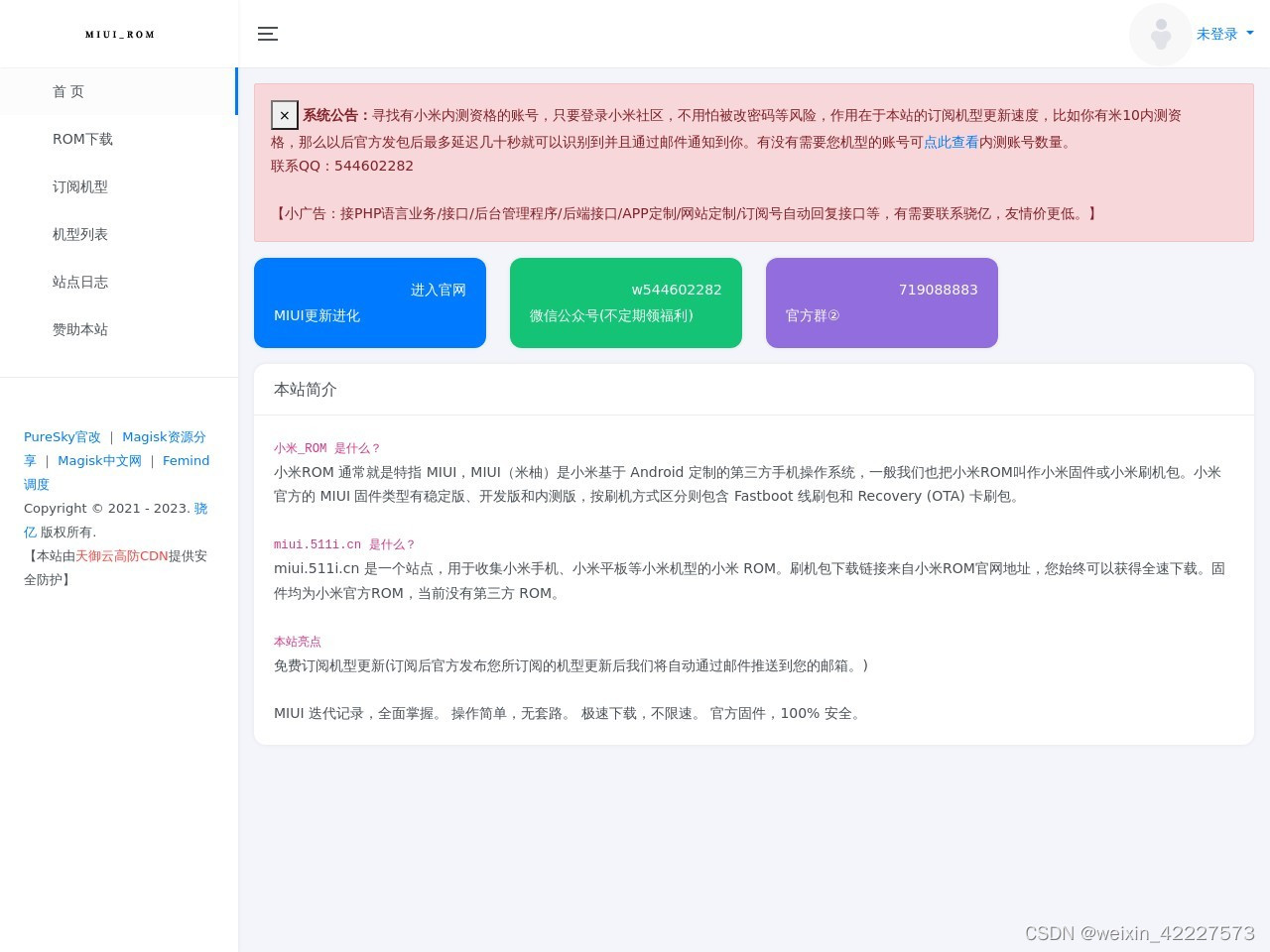Open the 首页 sidebar item

pyautogui.click(x=119, y=91)
